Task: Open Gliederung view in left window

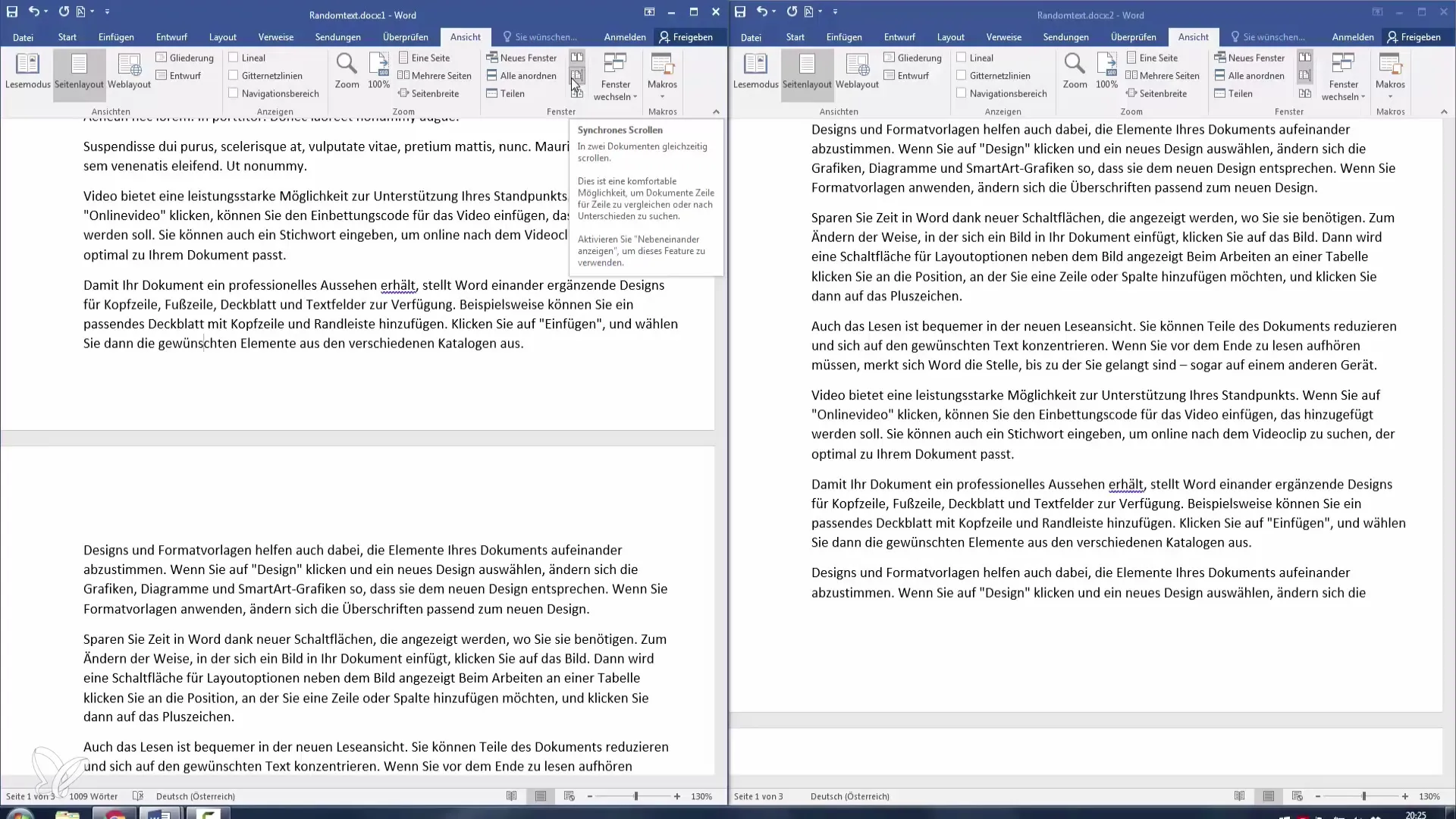Action: pos(185,58)
